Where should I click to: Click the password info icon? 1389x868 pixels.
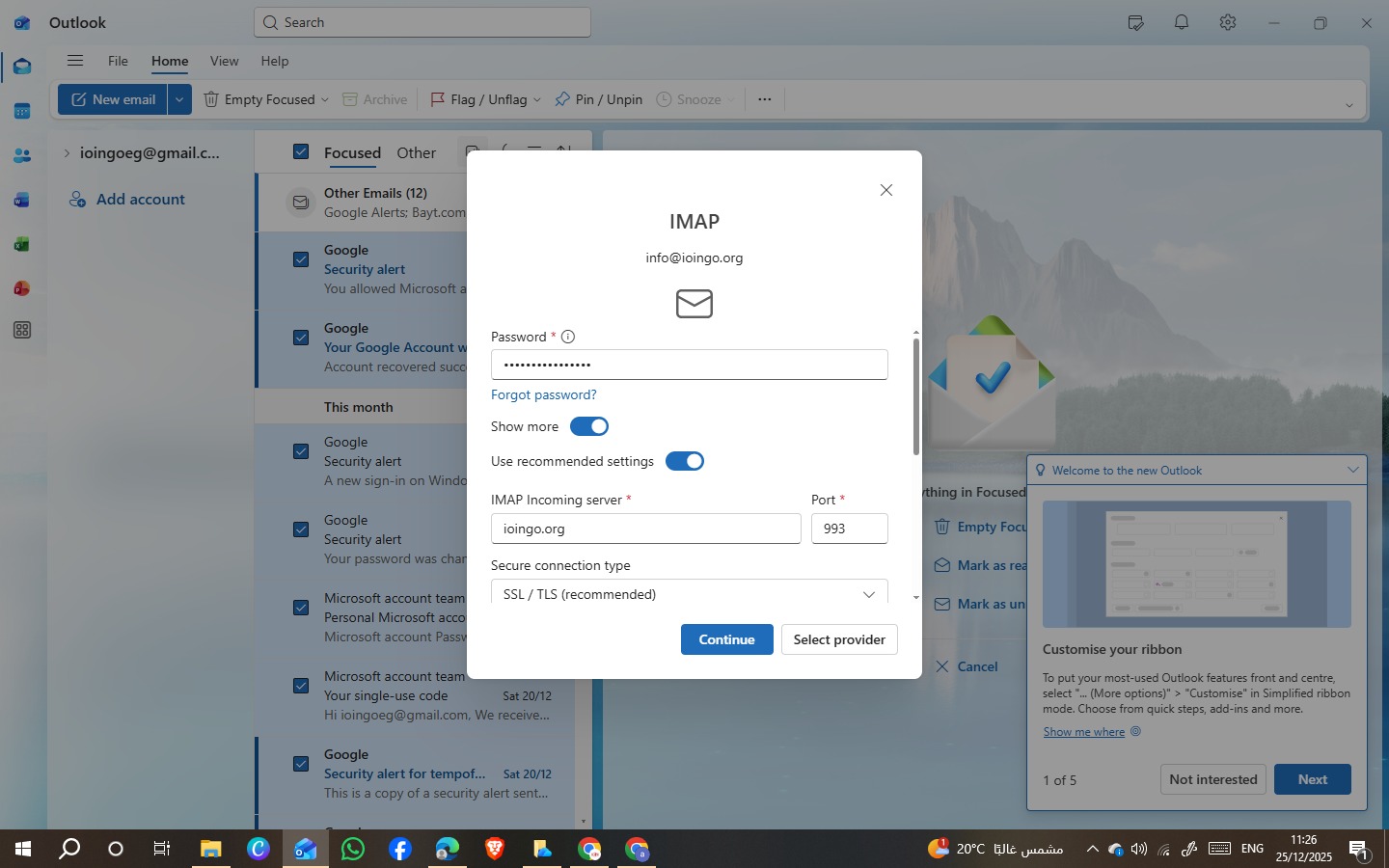tap(568, 337)
